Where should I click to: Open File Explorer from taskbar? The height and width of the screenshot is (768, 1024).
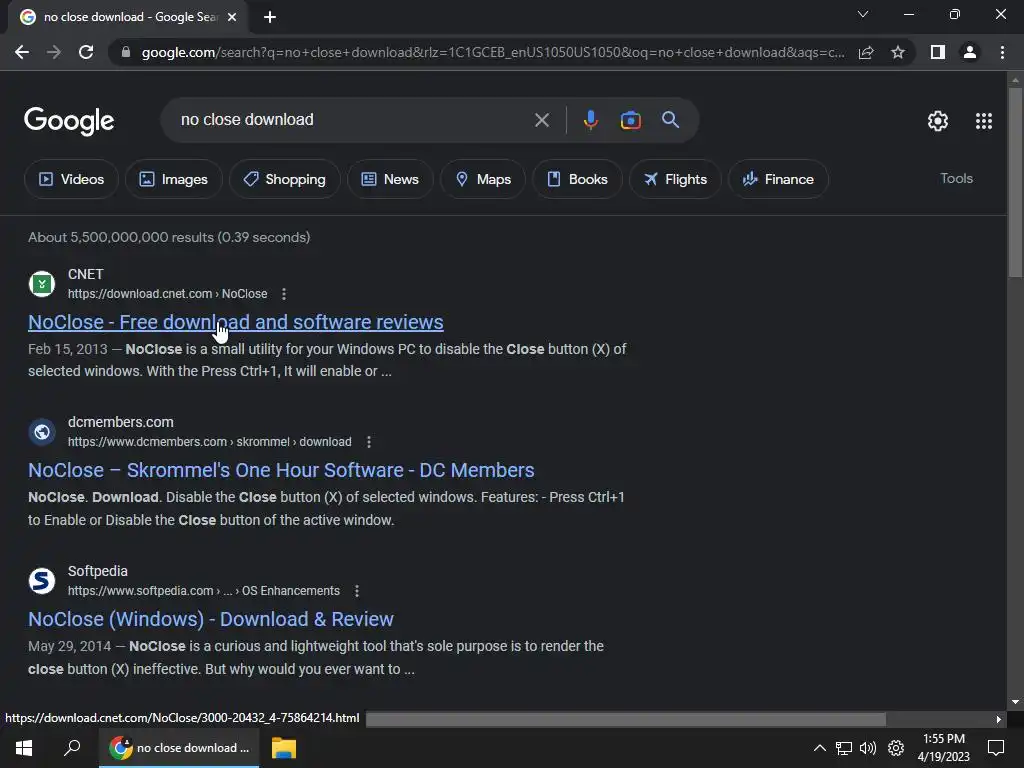click(x=283, y=748)
